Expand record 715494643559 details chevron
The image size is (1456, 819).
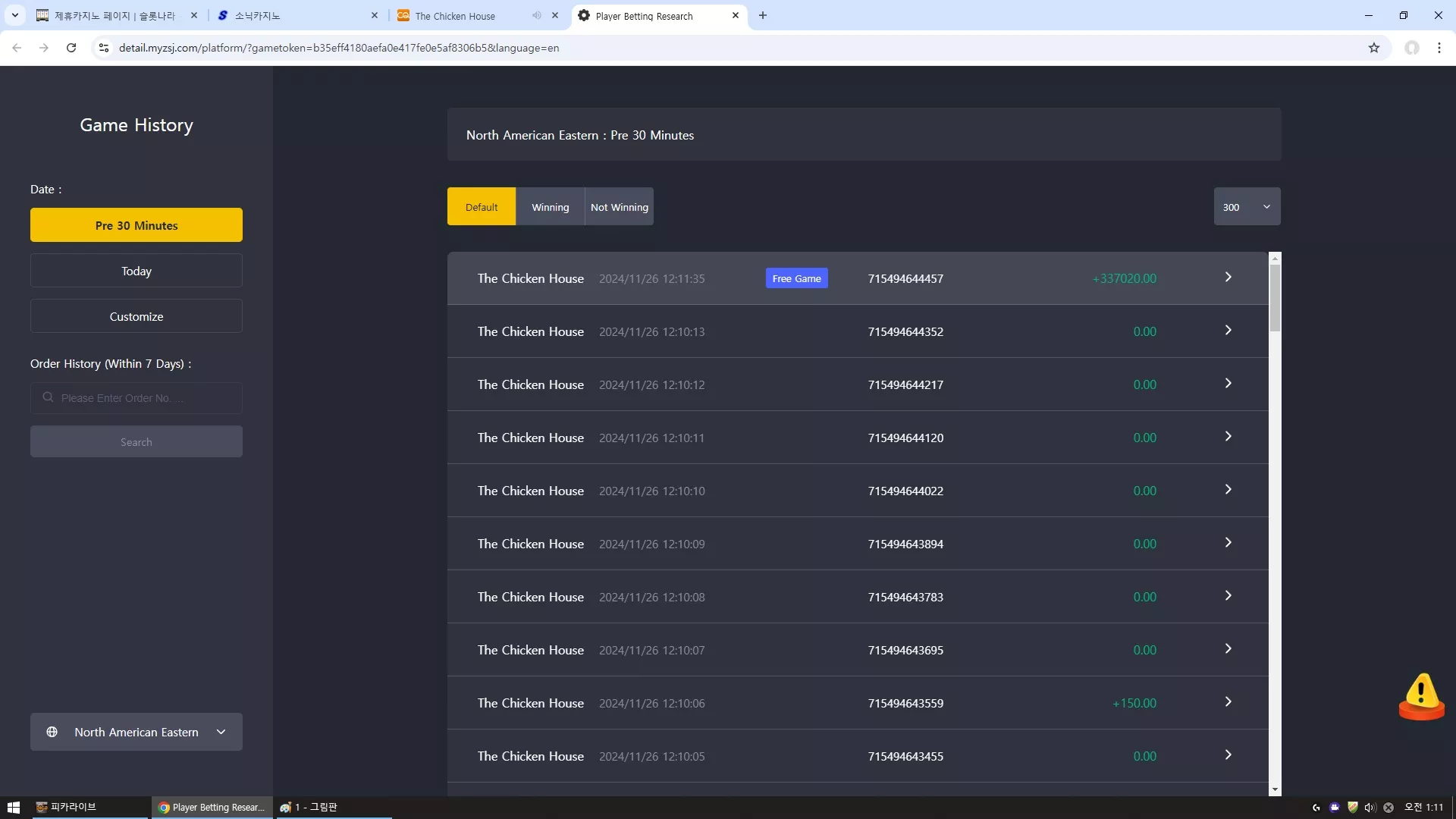1228,702
